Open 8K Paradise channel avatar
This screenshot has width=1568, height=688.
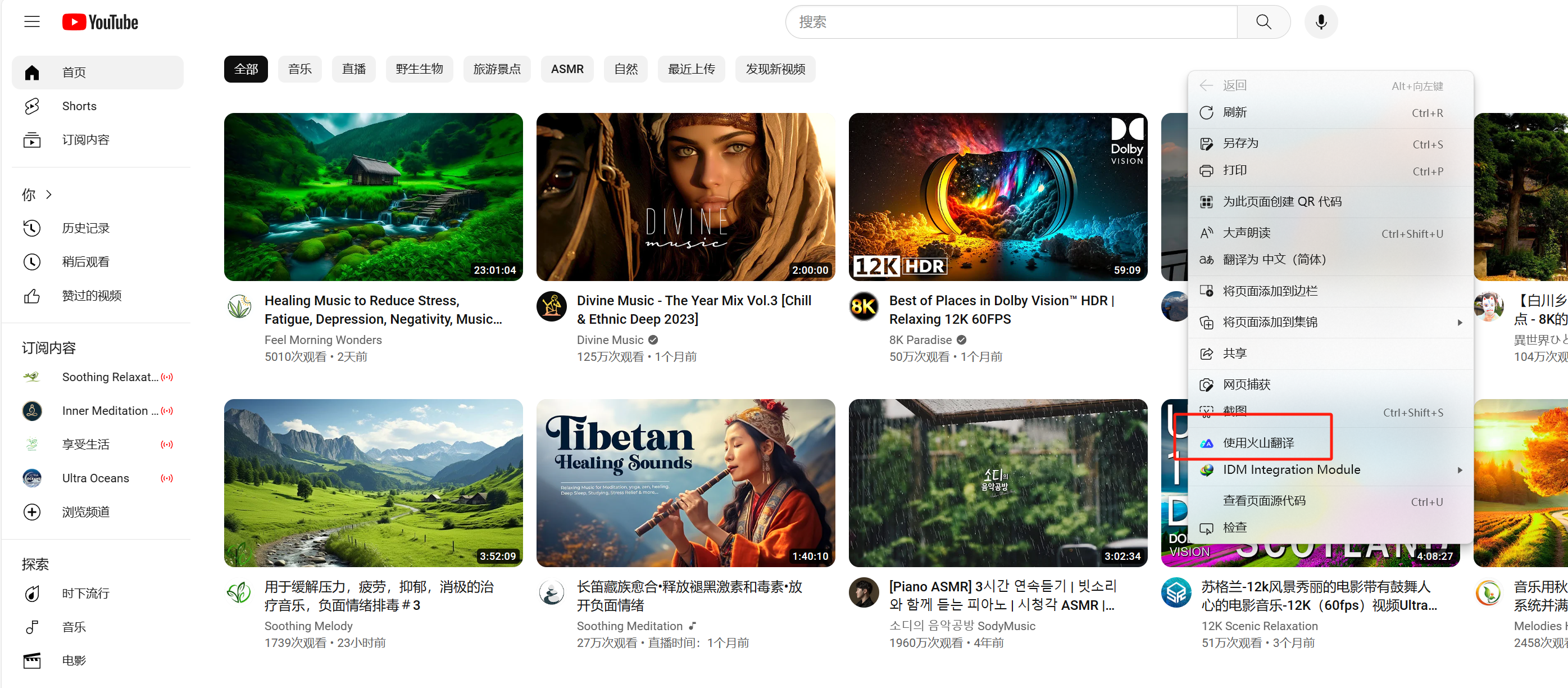pos(863,306)
